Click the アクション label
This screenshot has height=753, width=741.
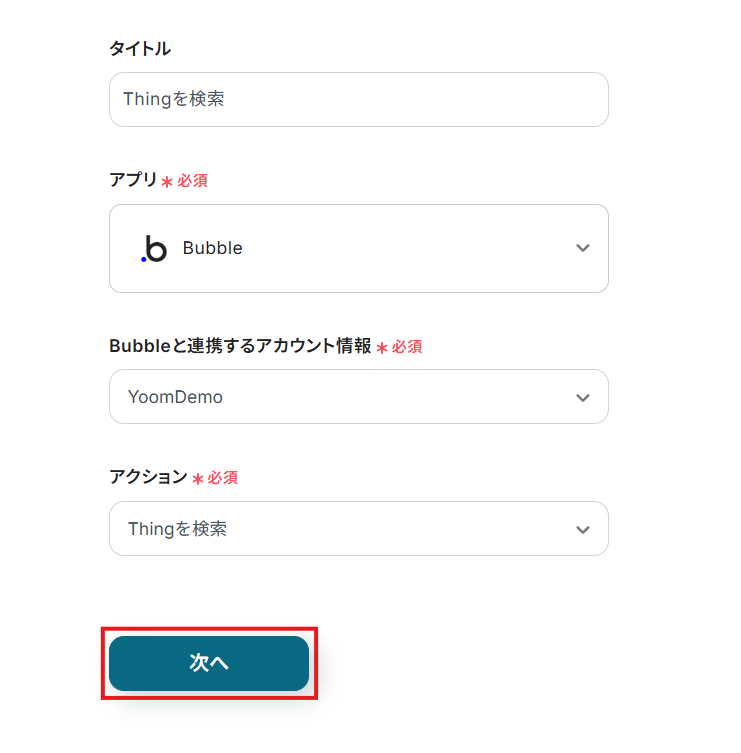(148, 477)
